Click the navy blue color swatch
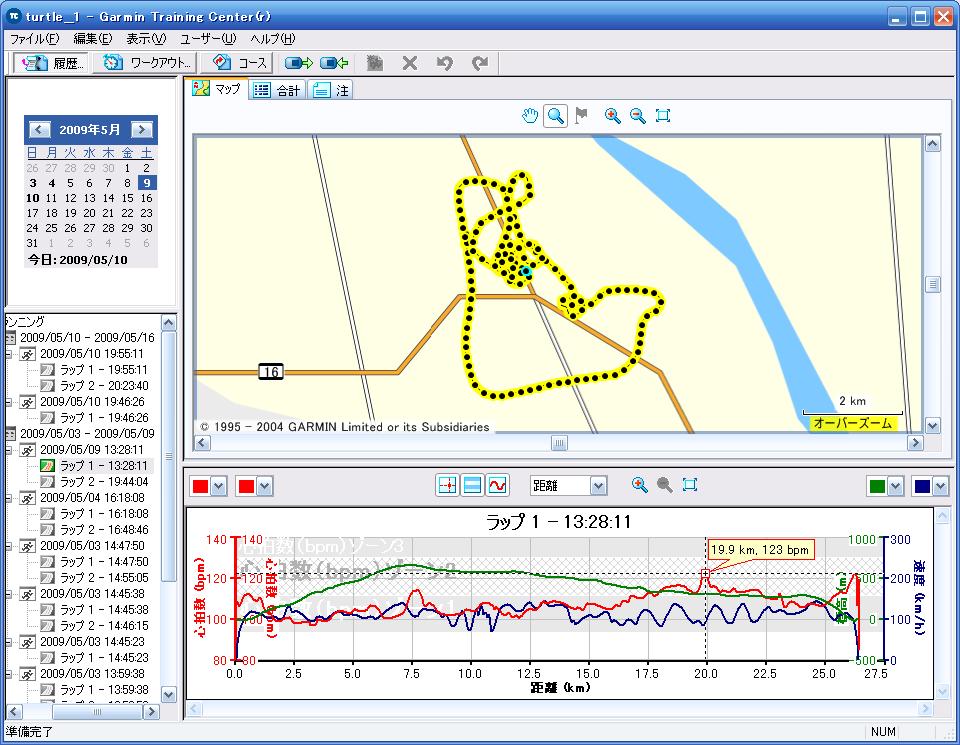 [x=922, y=486]
